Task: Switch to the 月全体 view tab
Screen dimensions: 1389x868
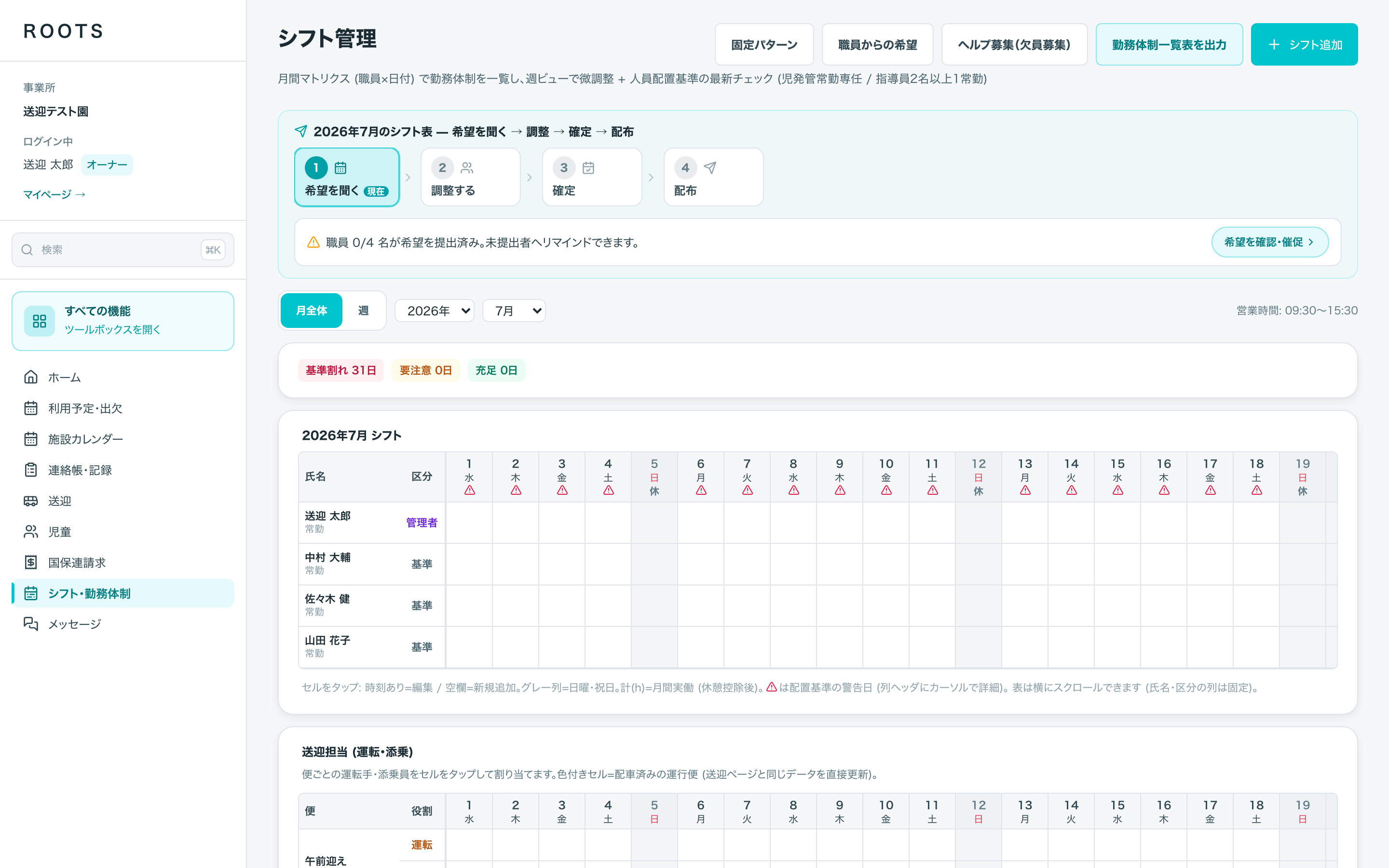Action: tap(312, 311)
